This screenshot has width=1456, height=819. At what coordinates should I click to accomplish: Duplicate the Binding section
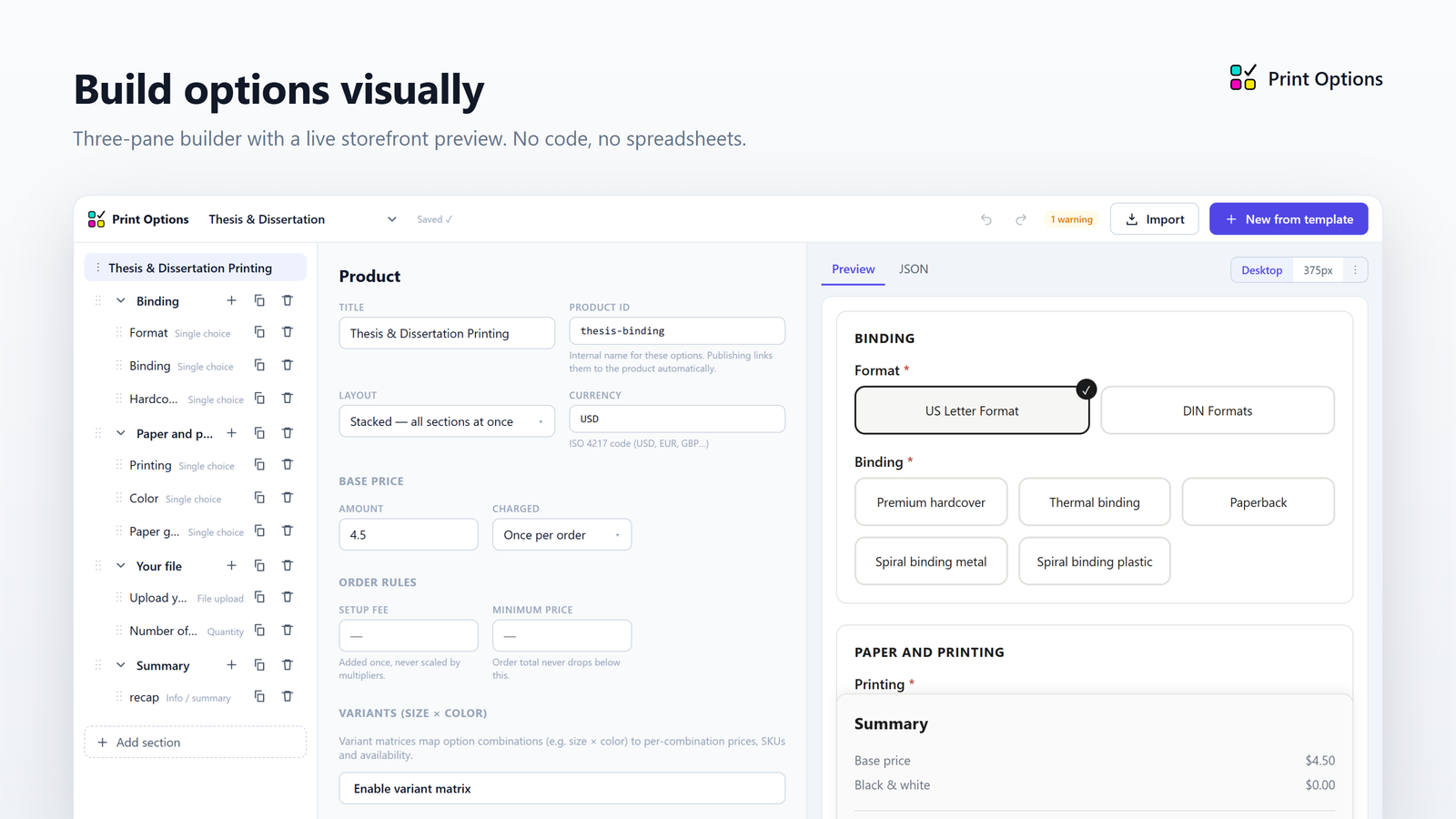[259, 300]
